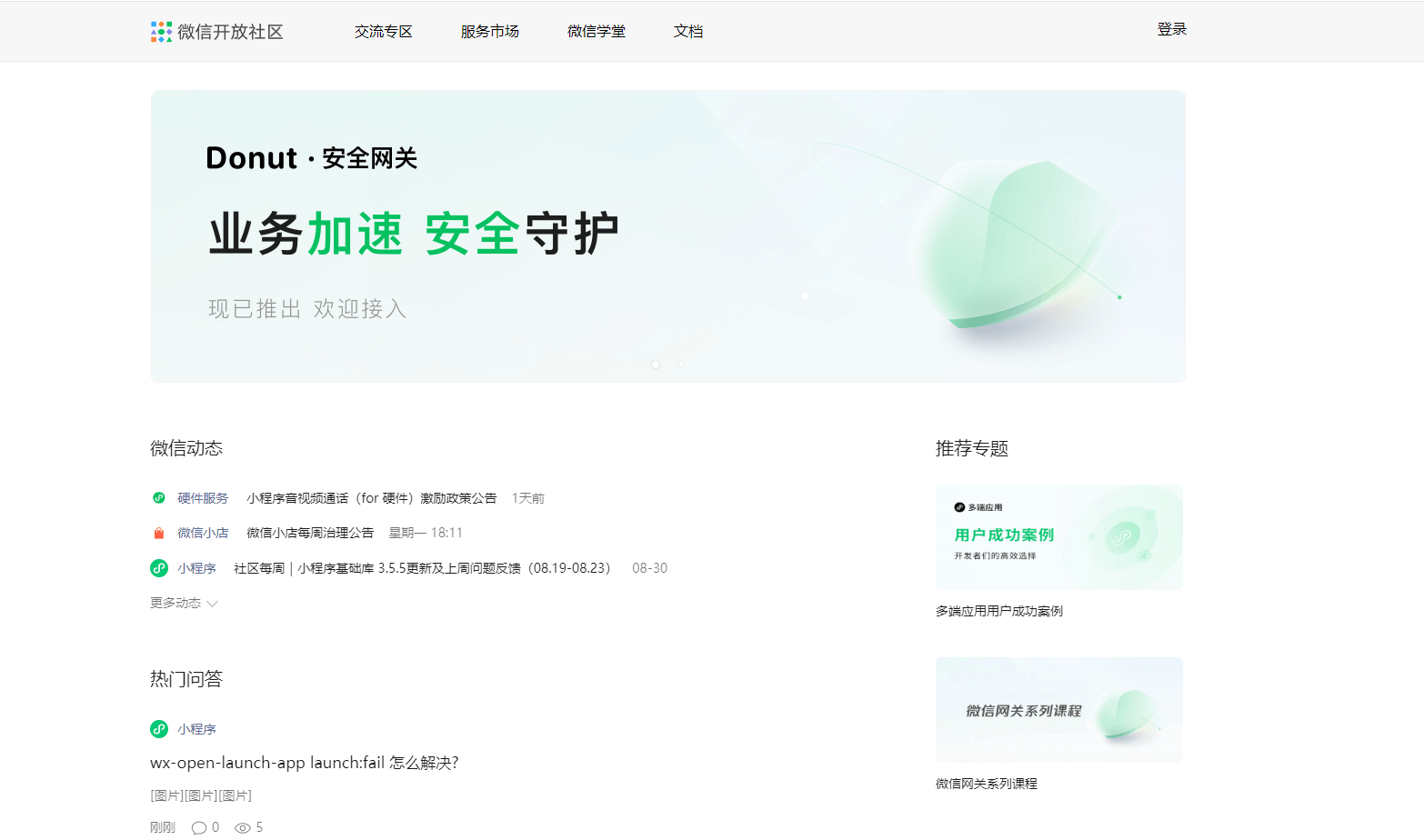Click the 小程序 icon under 热门问答
Viewport: 1424px width, 840px height.
(x=159, y=729)
